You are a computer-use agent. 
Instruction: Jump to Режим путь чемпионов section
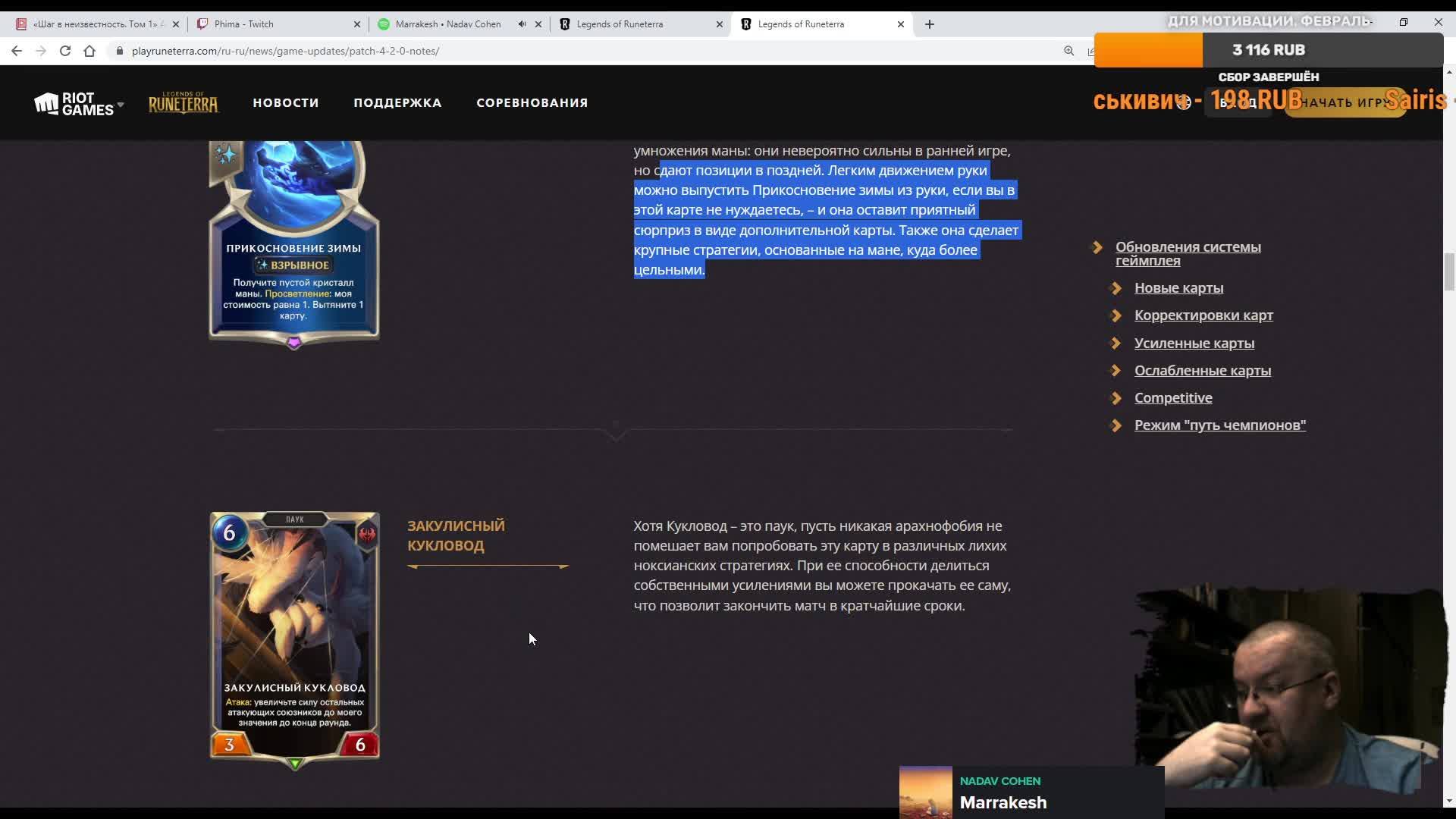click(1220, 425)
